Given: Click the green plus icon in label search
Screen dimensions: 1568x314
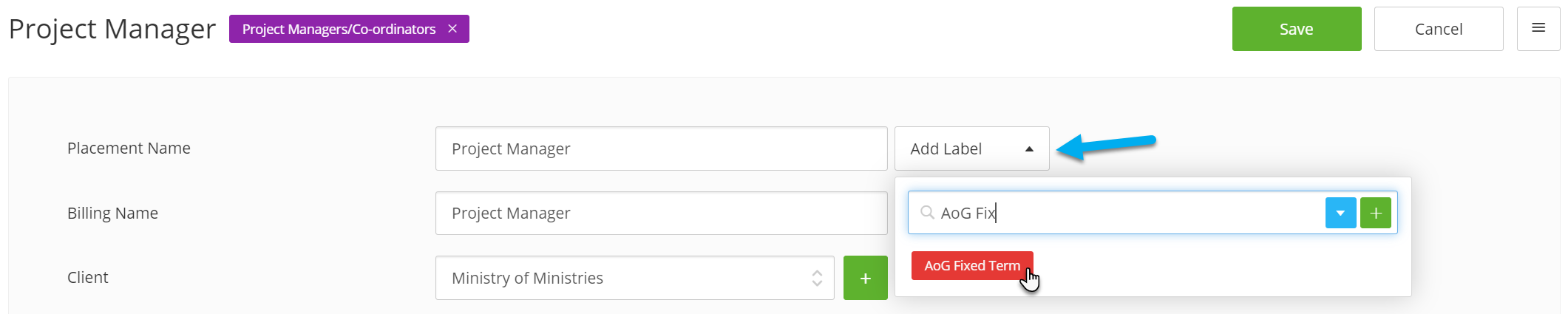Looking at the screenshot, I should click(1376, 213).
